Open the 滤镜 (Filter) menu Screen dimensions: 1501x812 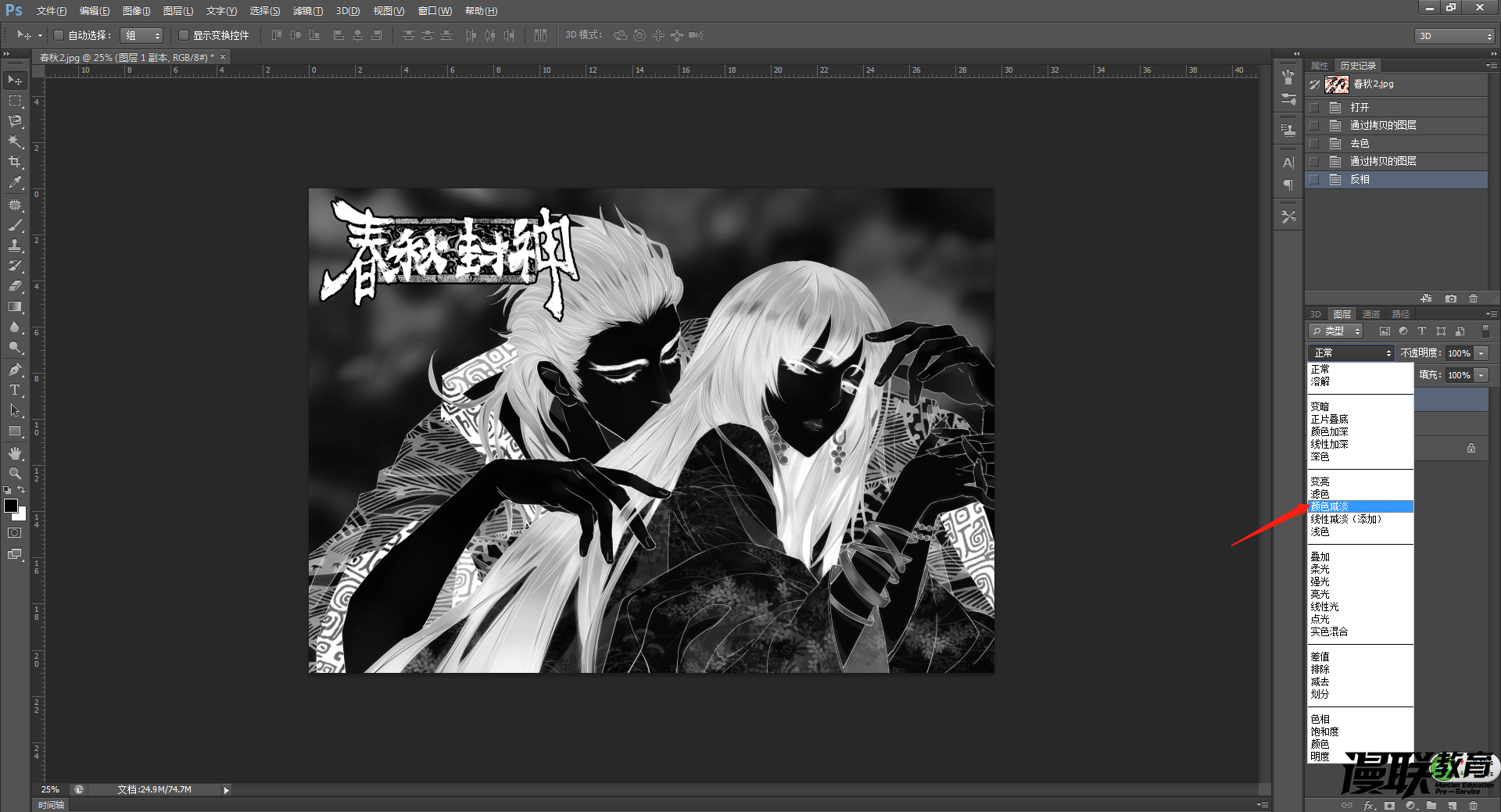307,11
